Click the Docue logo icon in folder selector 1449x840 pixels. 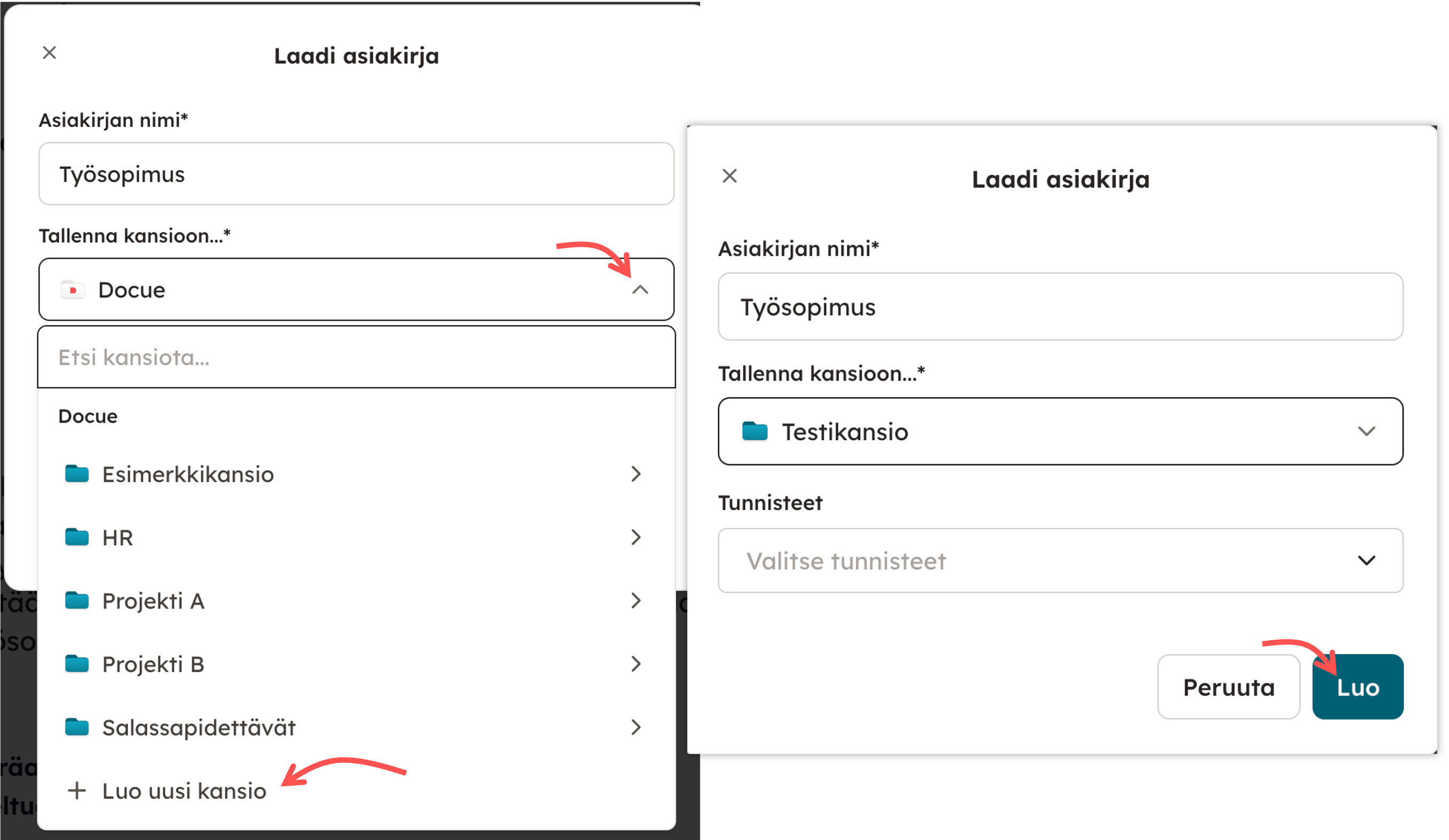(x=73, y=289)
